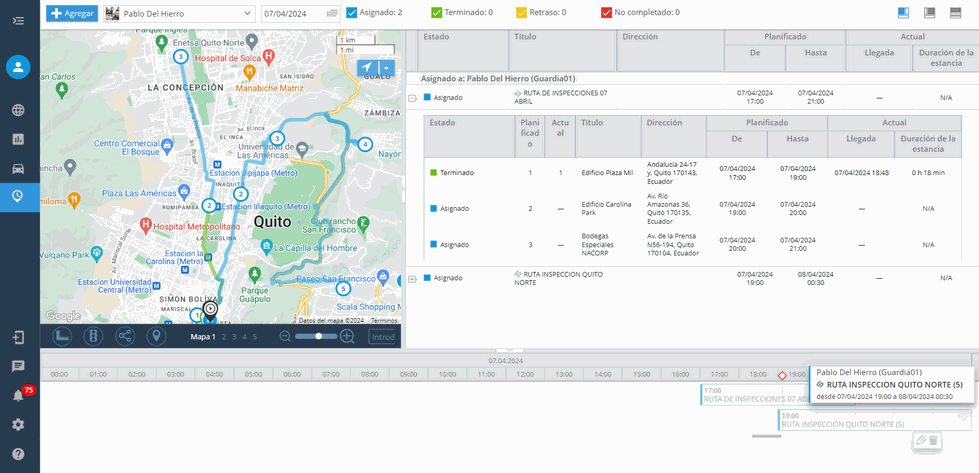This screenshot has height=473, width=979.
Task: Open notifications bell with 75 badge
Action: pos(18,395)
